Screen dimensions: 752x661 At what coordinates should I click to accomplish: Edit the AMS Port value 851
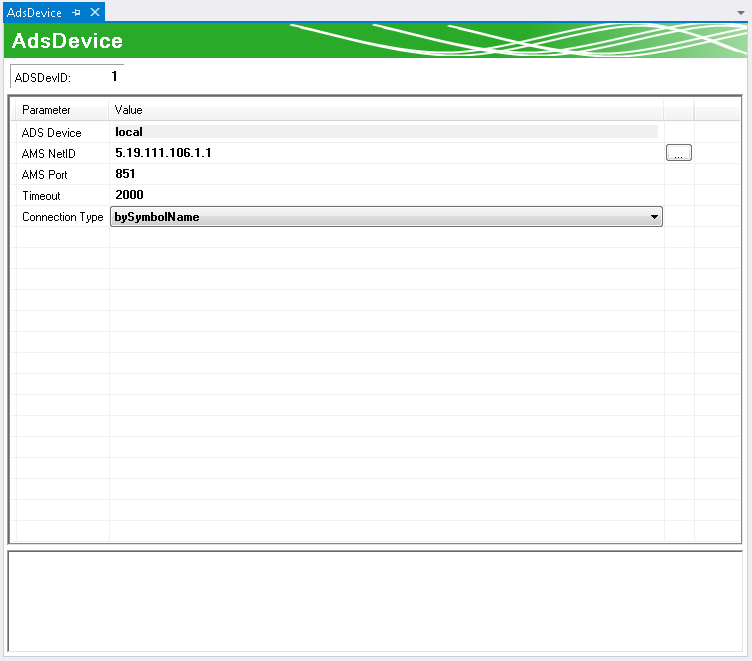pos(125,174)
